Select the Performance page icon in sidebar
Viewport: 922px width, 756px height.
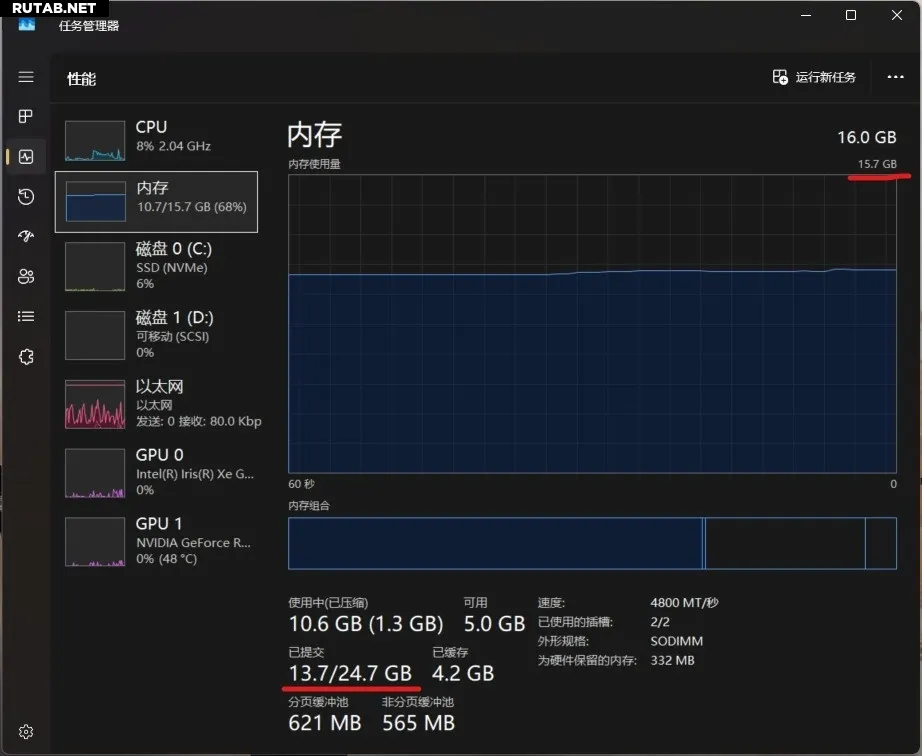26,157
